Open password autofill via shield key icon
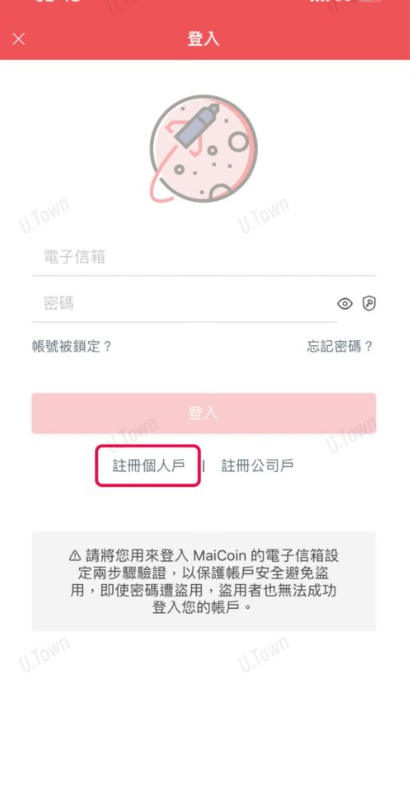The height and width of the screenshot is (809, 410). (x=369, y=303)
